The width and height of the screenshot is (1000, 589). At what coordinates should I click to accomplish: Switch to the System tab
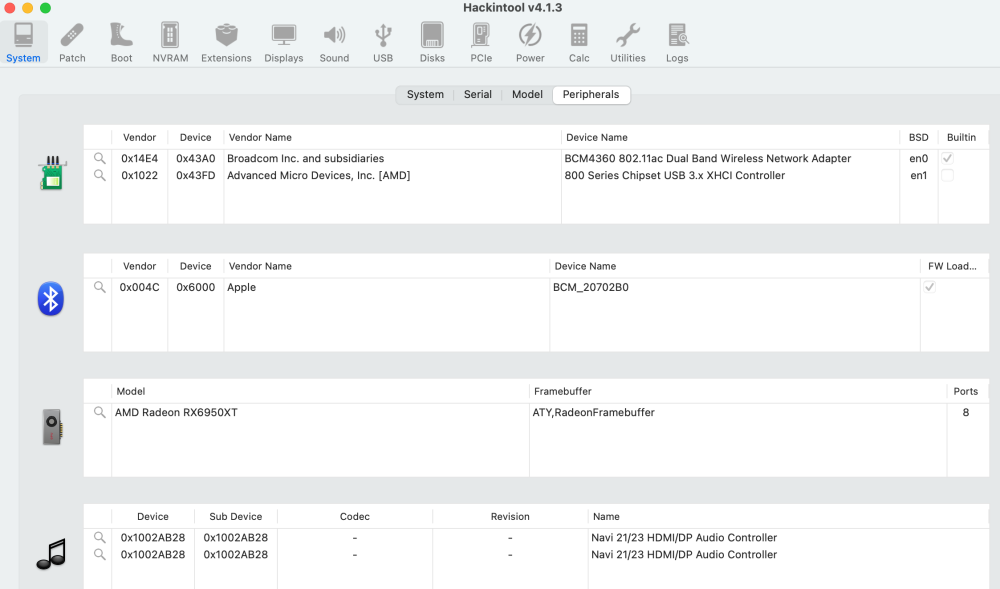[425, 94]
